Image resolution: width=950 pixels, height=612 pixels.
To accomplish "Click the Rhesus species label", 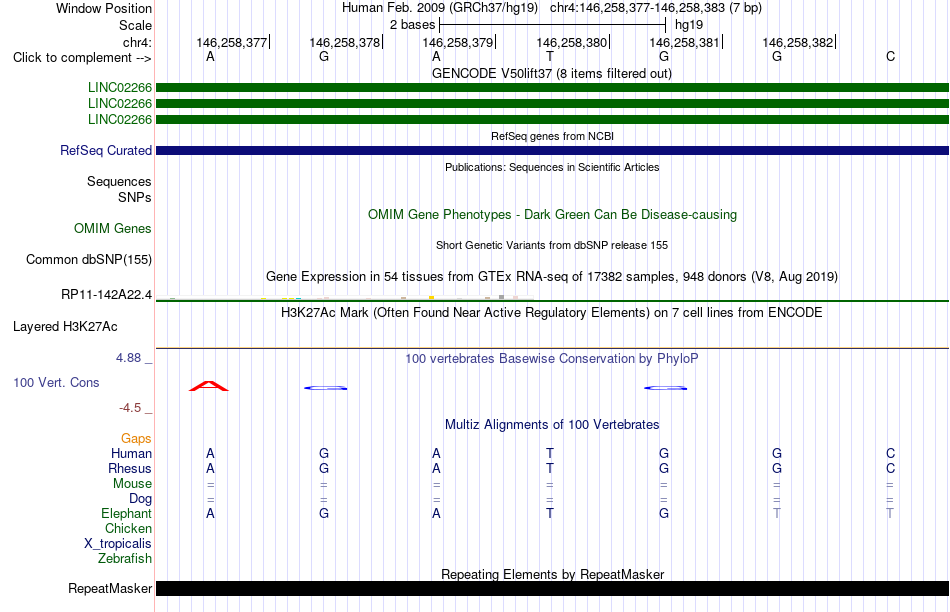I will coord(130,468).
